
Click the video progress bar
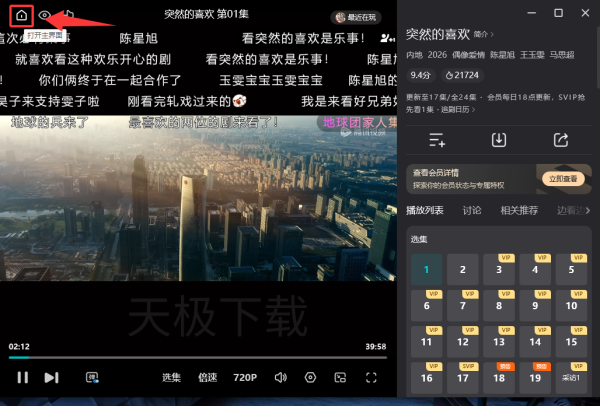(x=200, y=357)
